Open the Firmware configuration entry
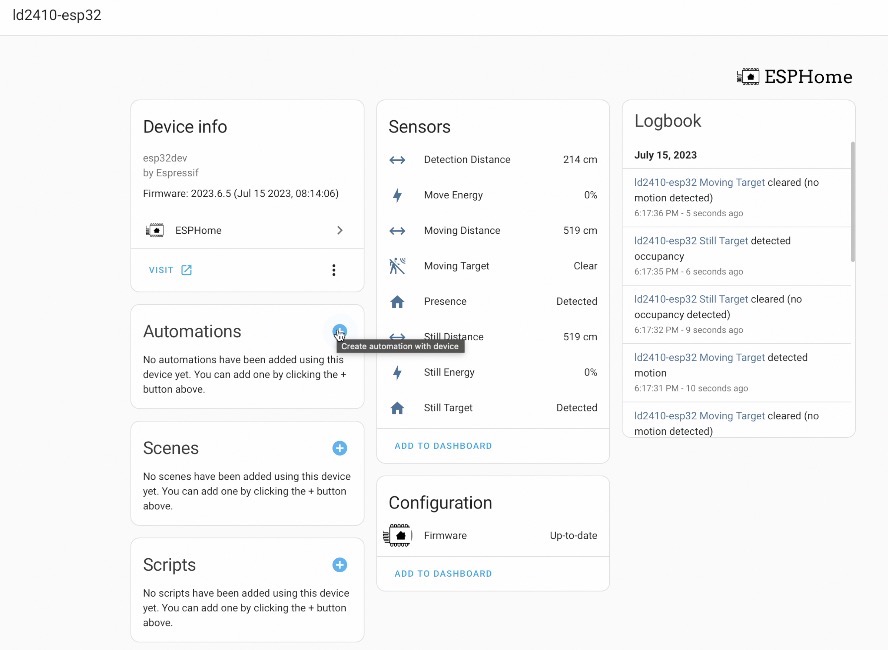The width and height of the screenshot is (888, 650). (x=493, y=536)
